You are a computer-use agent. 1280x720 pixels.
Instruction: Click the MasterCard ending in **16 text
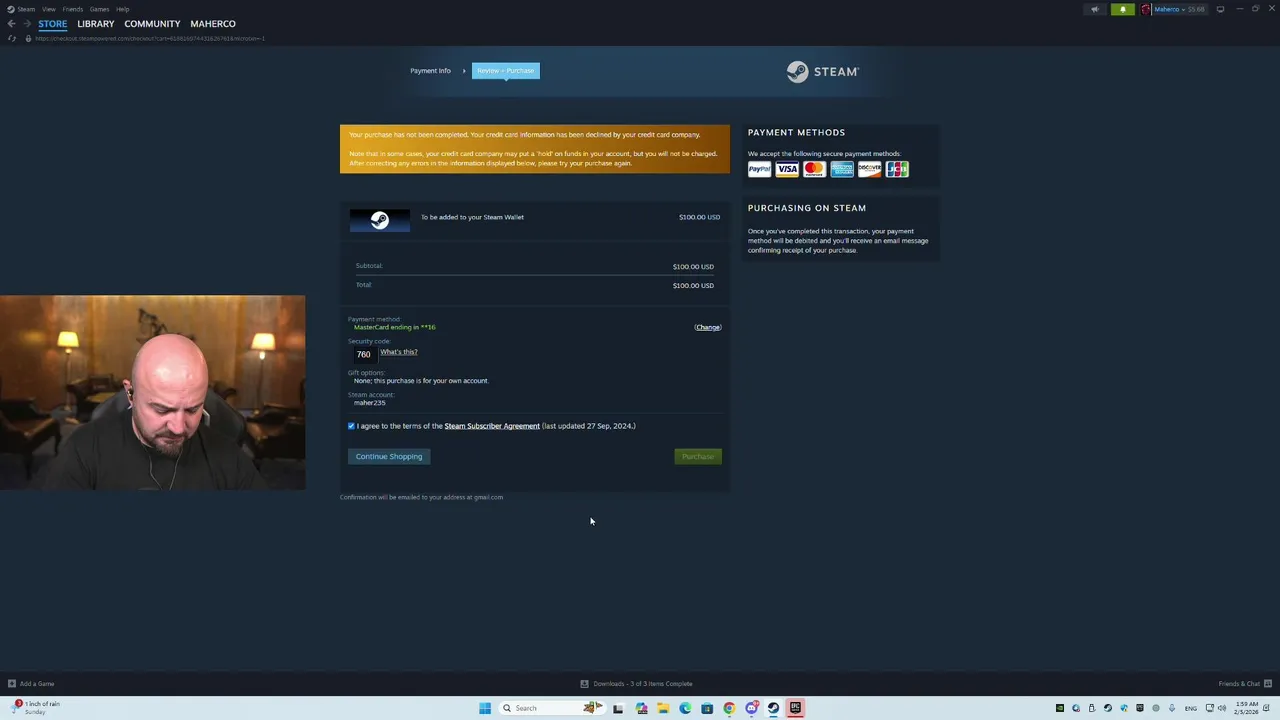click(x=395, y=327)
